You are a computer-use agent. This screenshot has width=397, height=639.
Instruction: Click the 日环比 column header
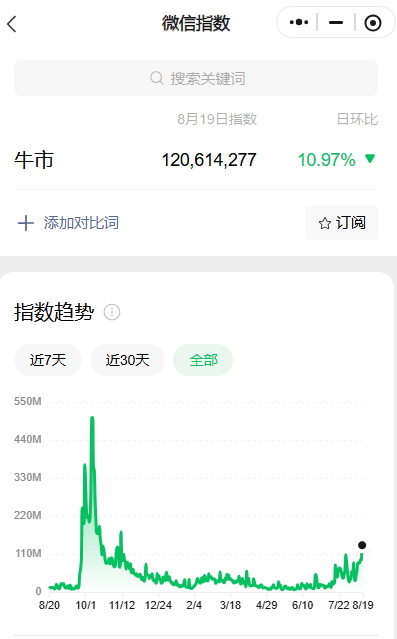coord(357,119)
